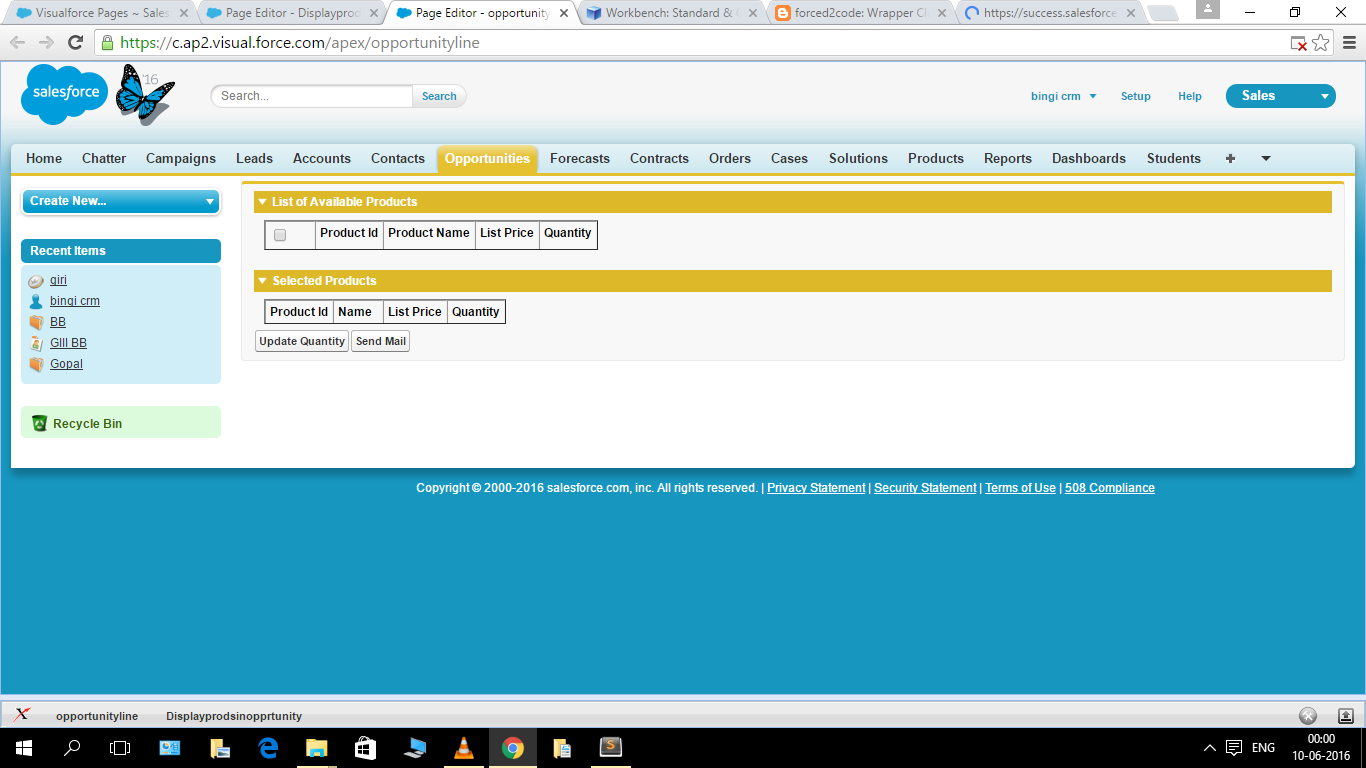The image size is (1366, 768).
Task: Click the icon beside GIII BB recent item
Action: click(x=36, y=343)
